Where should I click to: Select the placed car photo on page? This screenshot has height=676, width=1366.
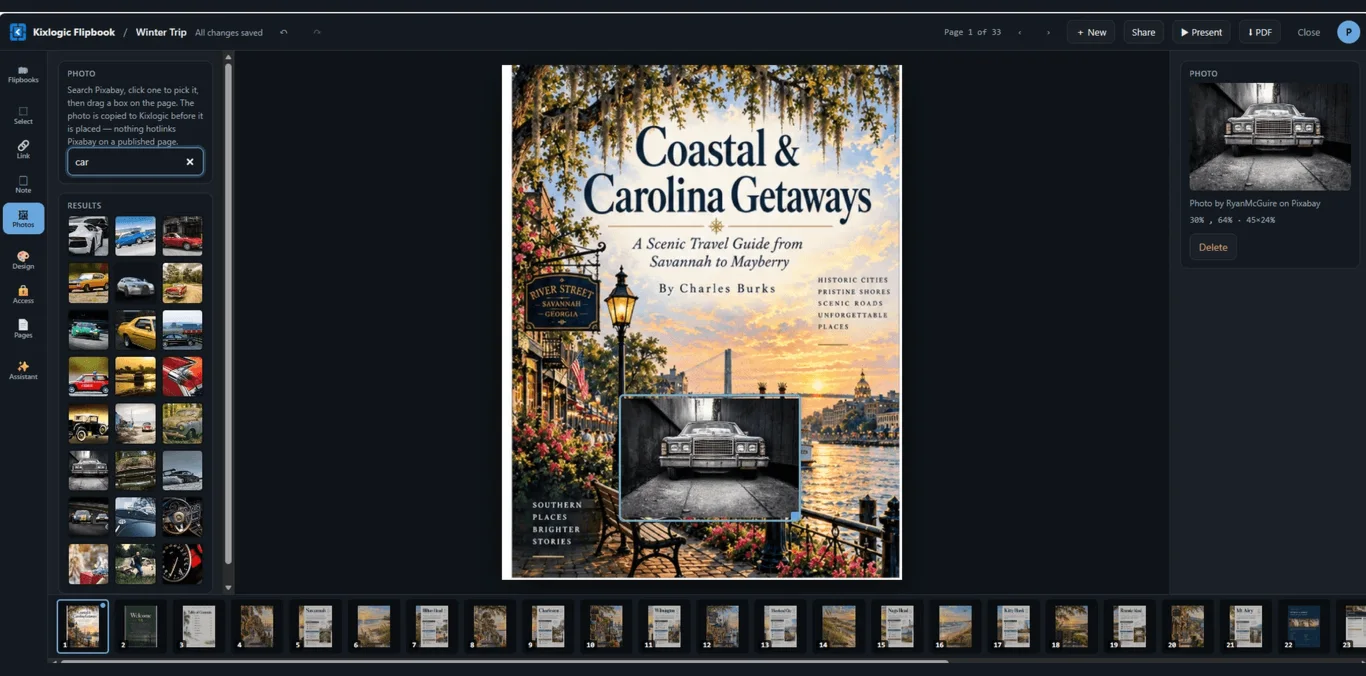(709, 457)
